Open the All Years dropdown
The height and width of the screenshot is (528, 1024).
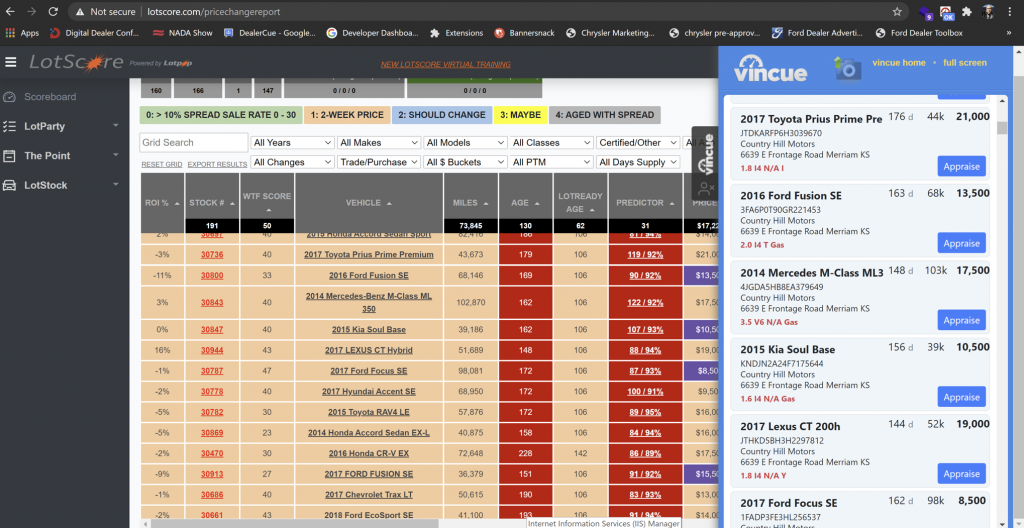coord(293,142)
